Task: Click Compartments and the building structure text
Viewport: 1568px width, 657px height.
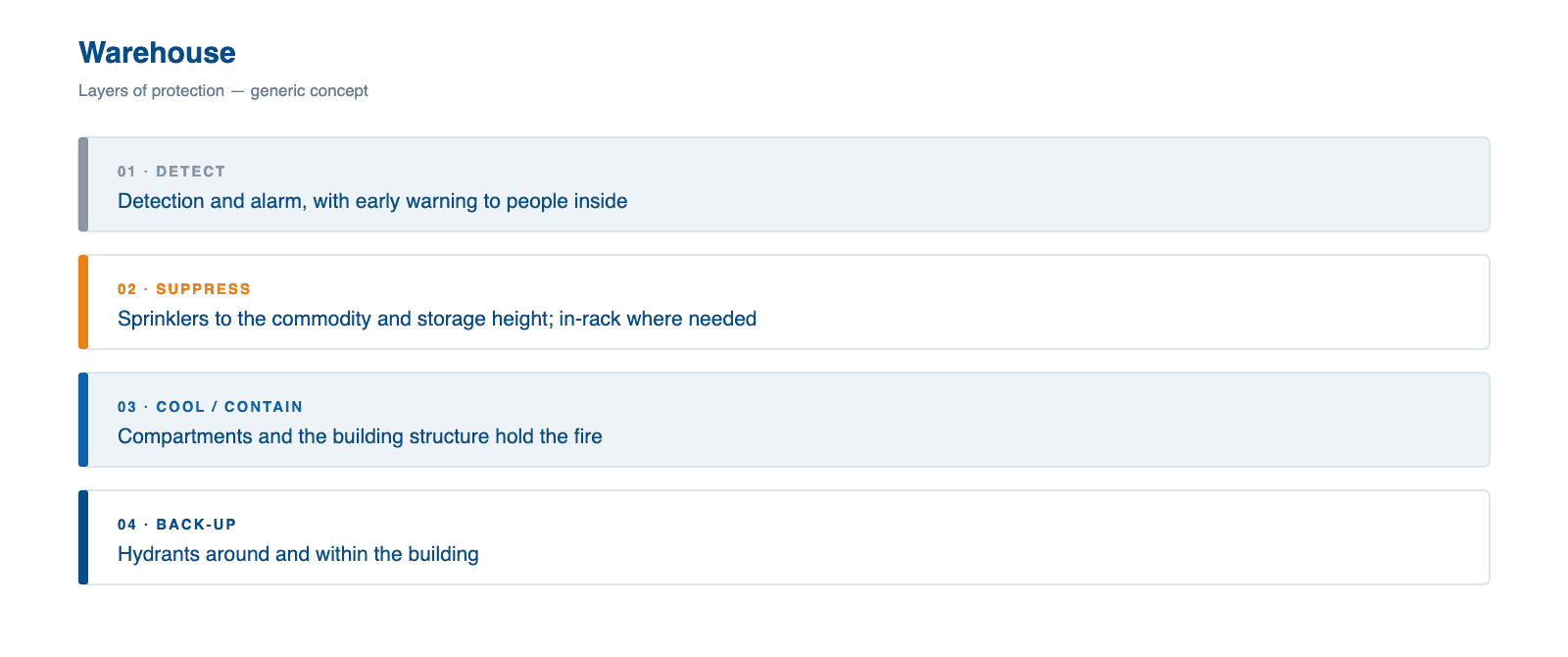Action: pyautogui.click(x=360, y=436)
